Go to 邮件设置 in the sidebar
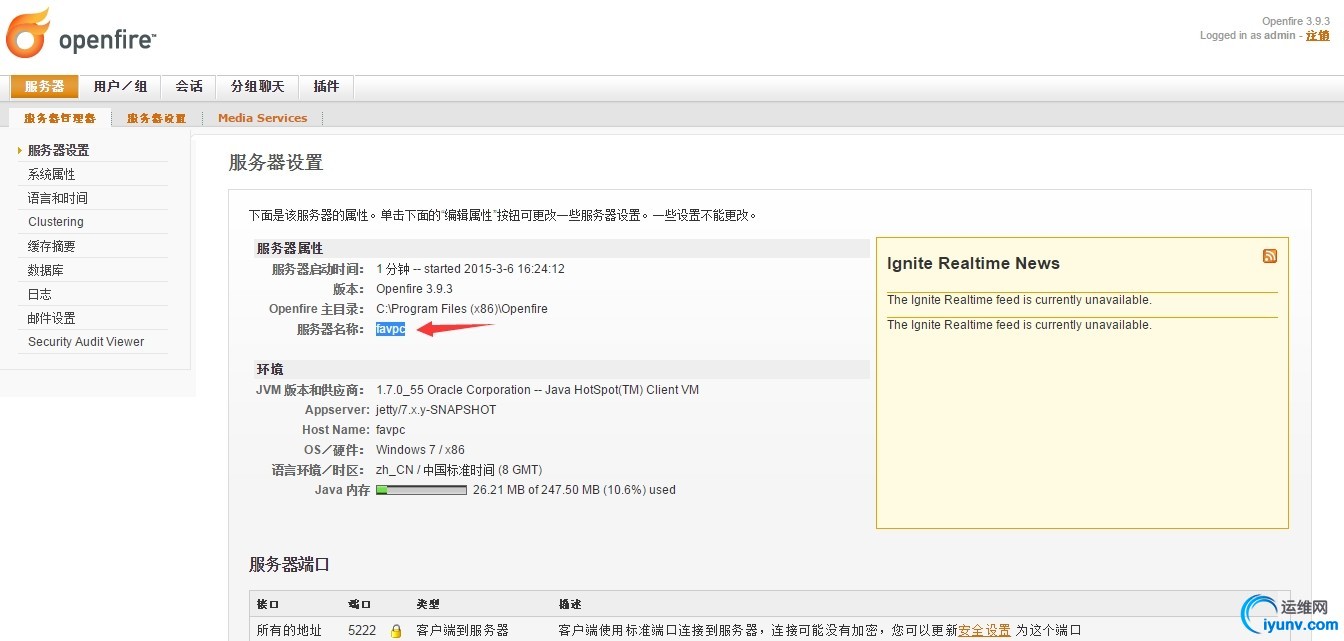 pos(51,318)
